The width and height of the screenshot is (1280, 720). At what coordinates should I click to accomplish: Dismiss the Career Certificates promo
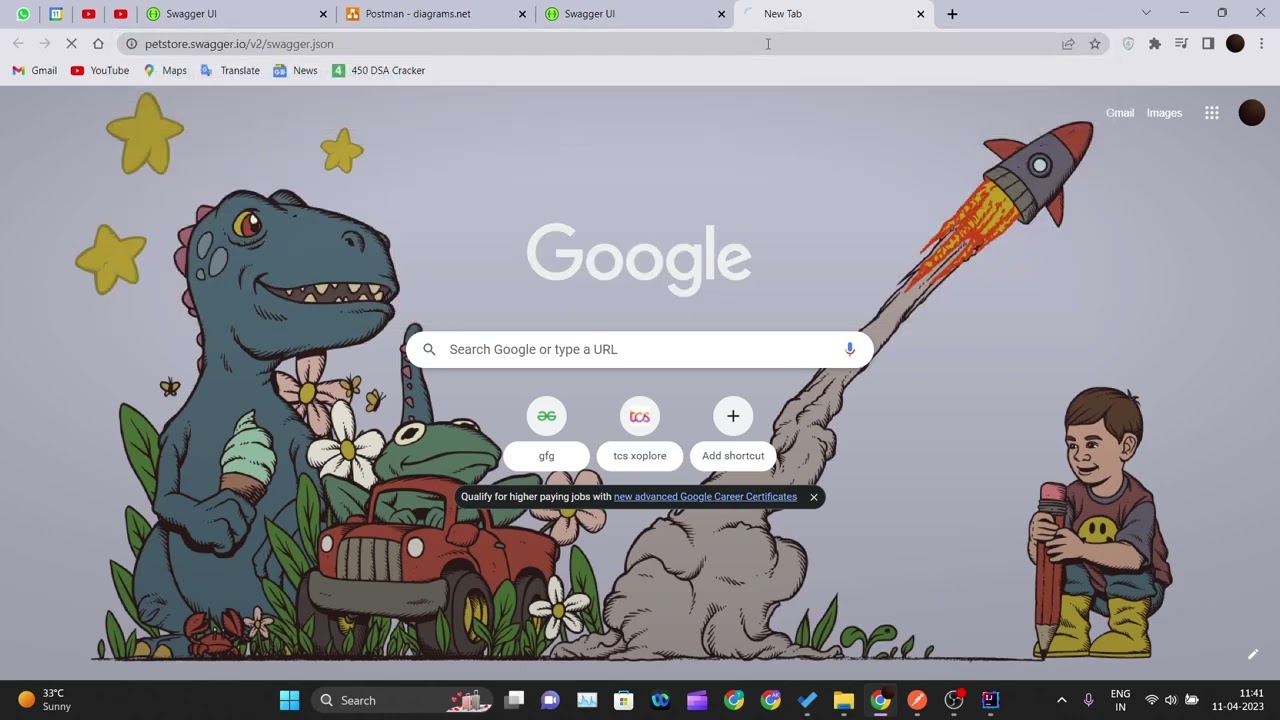coord(813,497)
